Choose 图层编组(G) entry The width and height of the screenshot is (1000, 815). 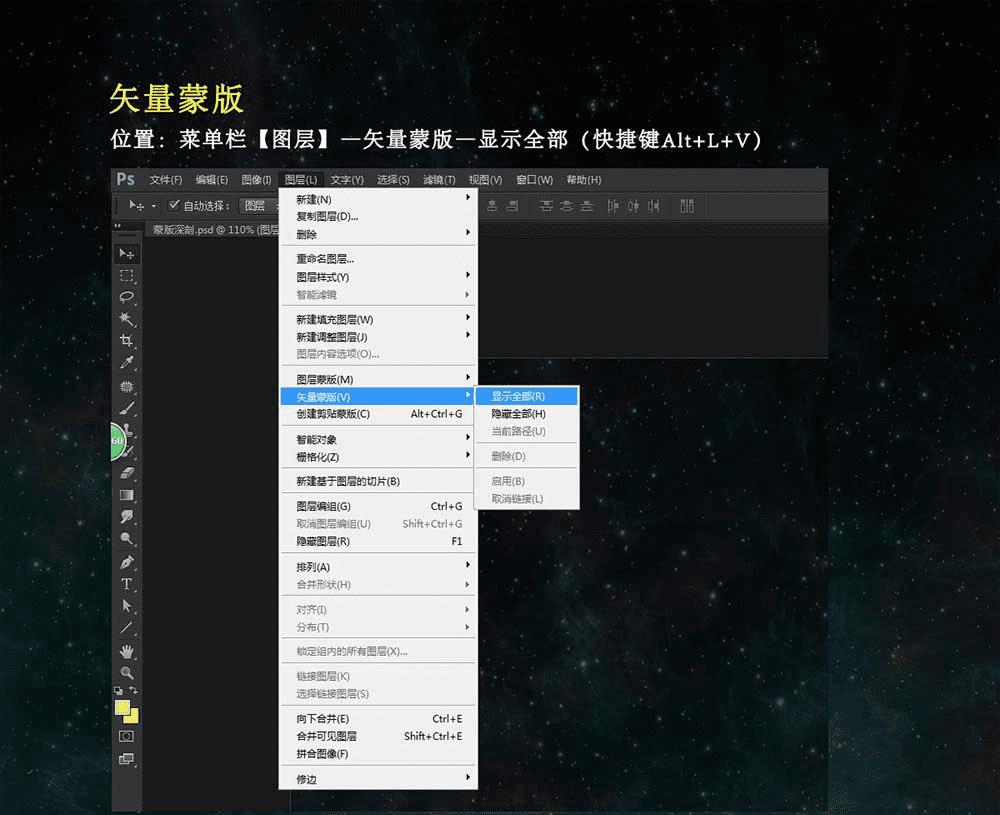[x=378, y=506]
